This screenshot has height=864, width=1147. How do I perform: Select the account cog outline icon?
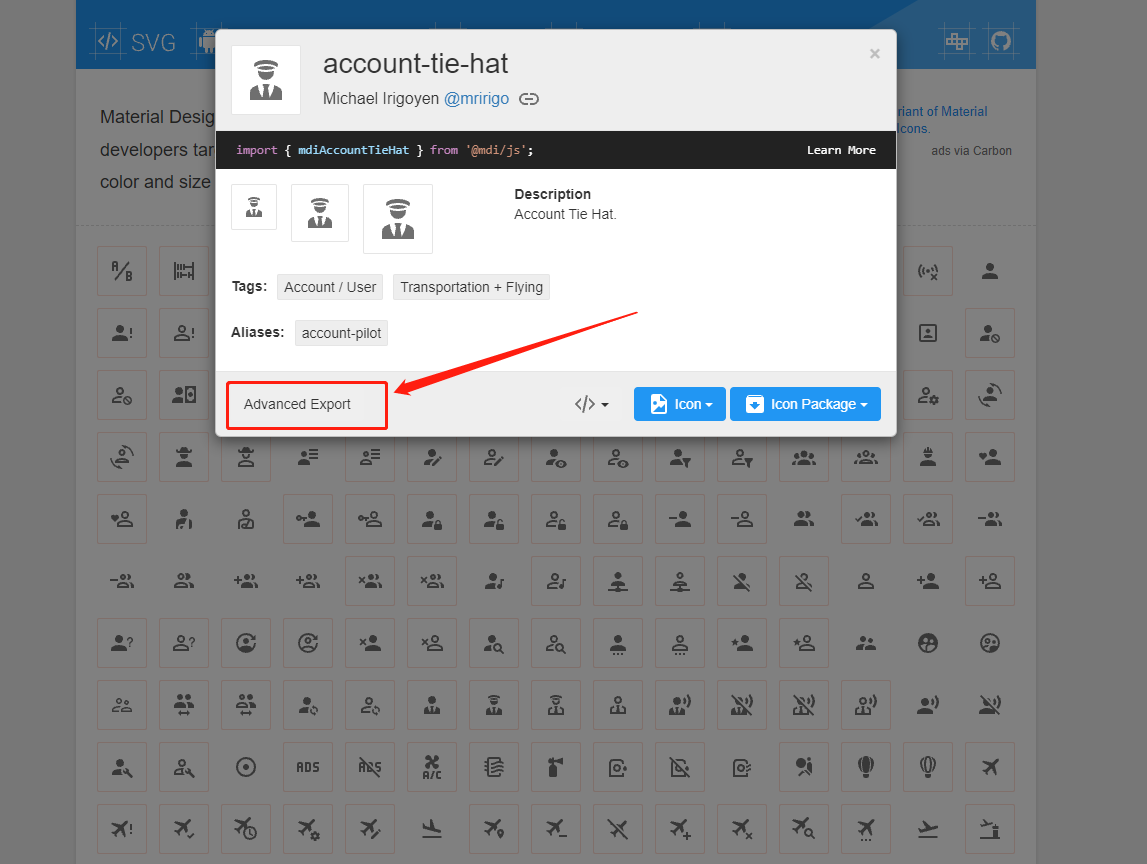point(928,395)
